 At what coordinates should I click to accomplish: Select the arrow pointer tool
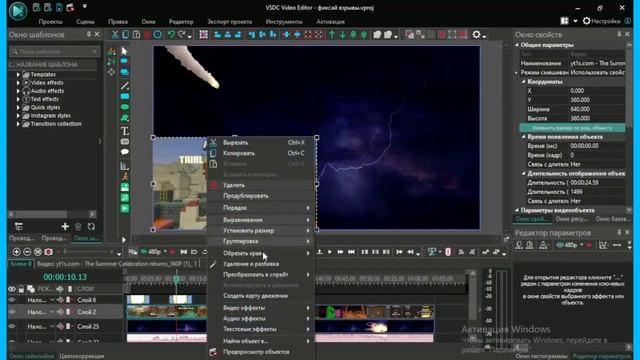124,51
